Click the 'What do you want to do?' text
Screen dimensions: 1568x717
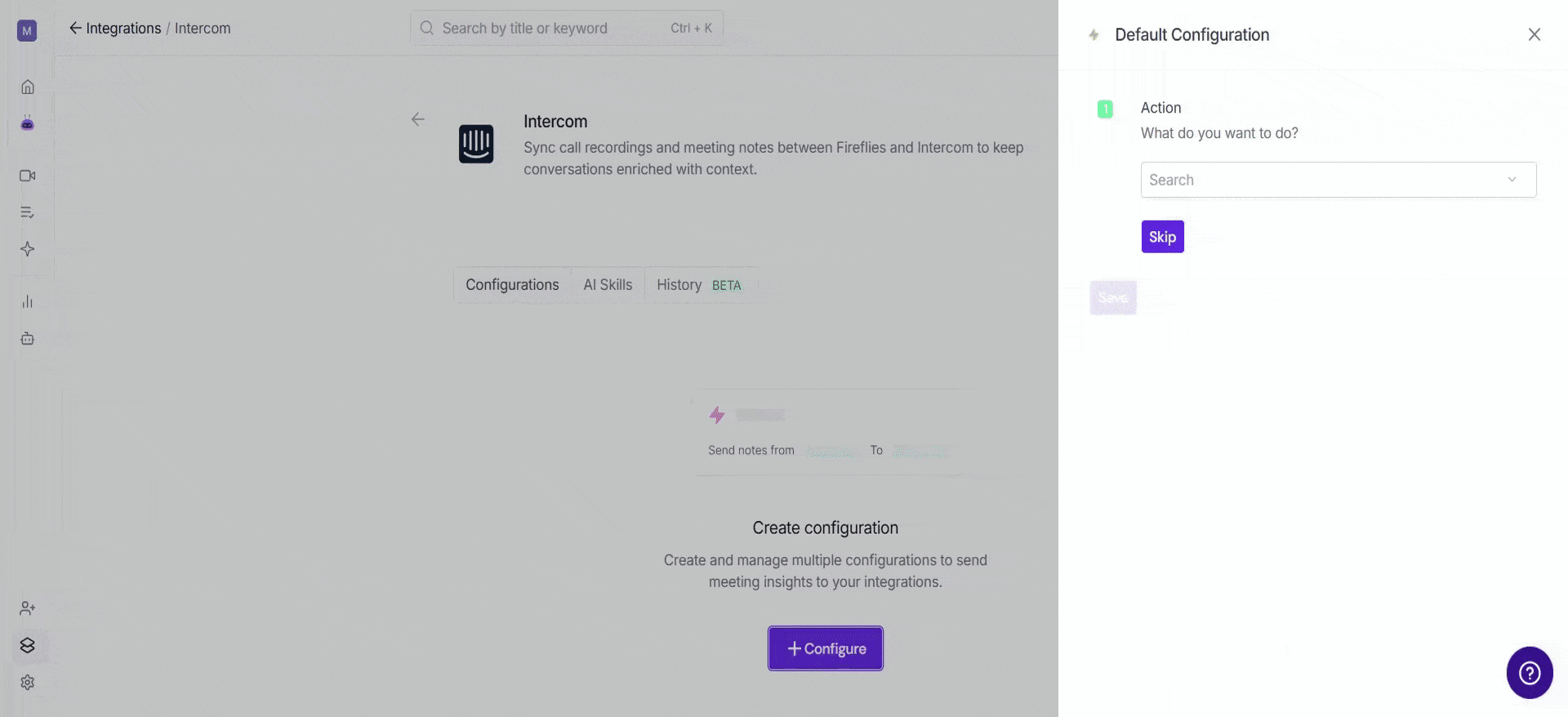[x=1219, y=133]
